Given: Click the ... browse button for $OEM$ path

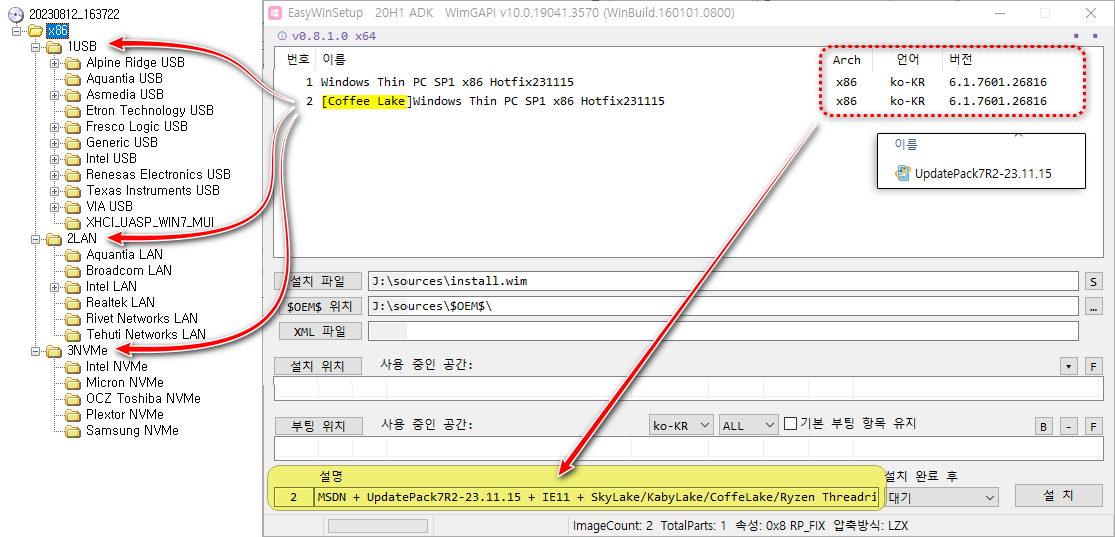Looking at the screenshot, I should 1094,306.
